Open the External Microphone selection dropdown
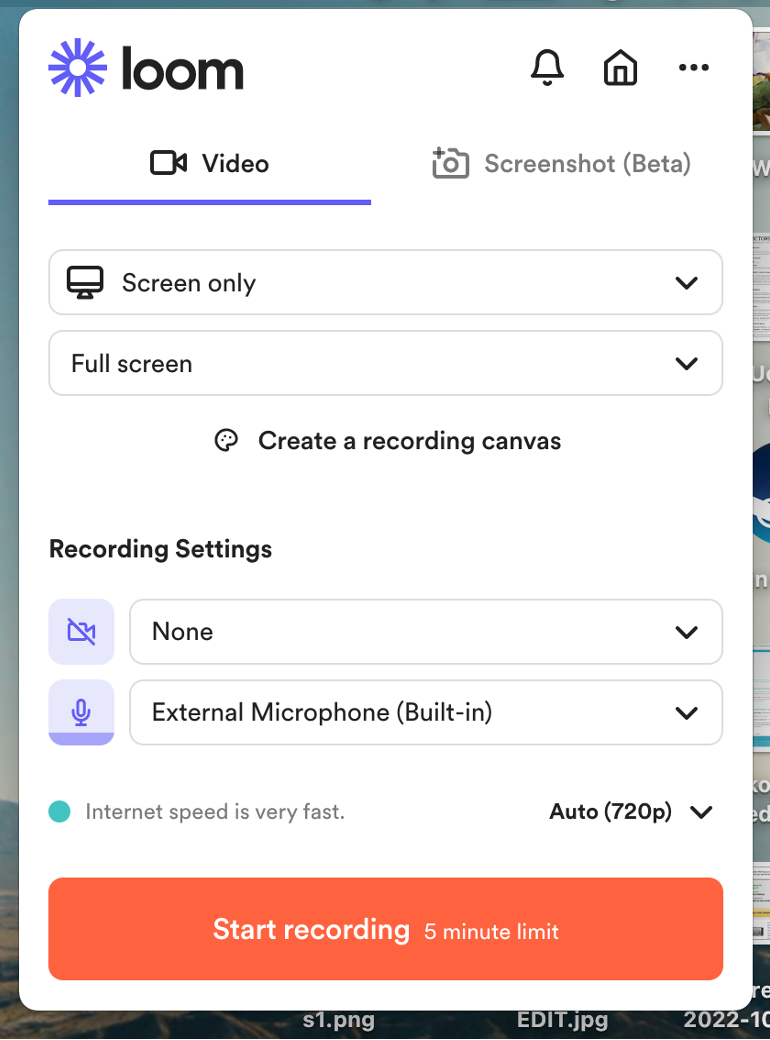Viewport: 770px width, 1040px height. 687,712
